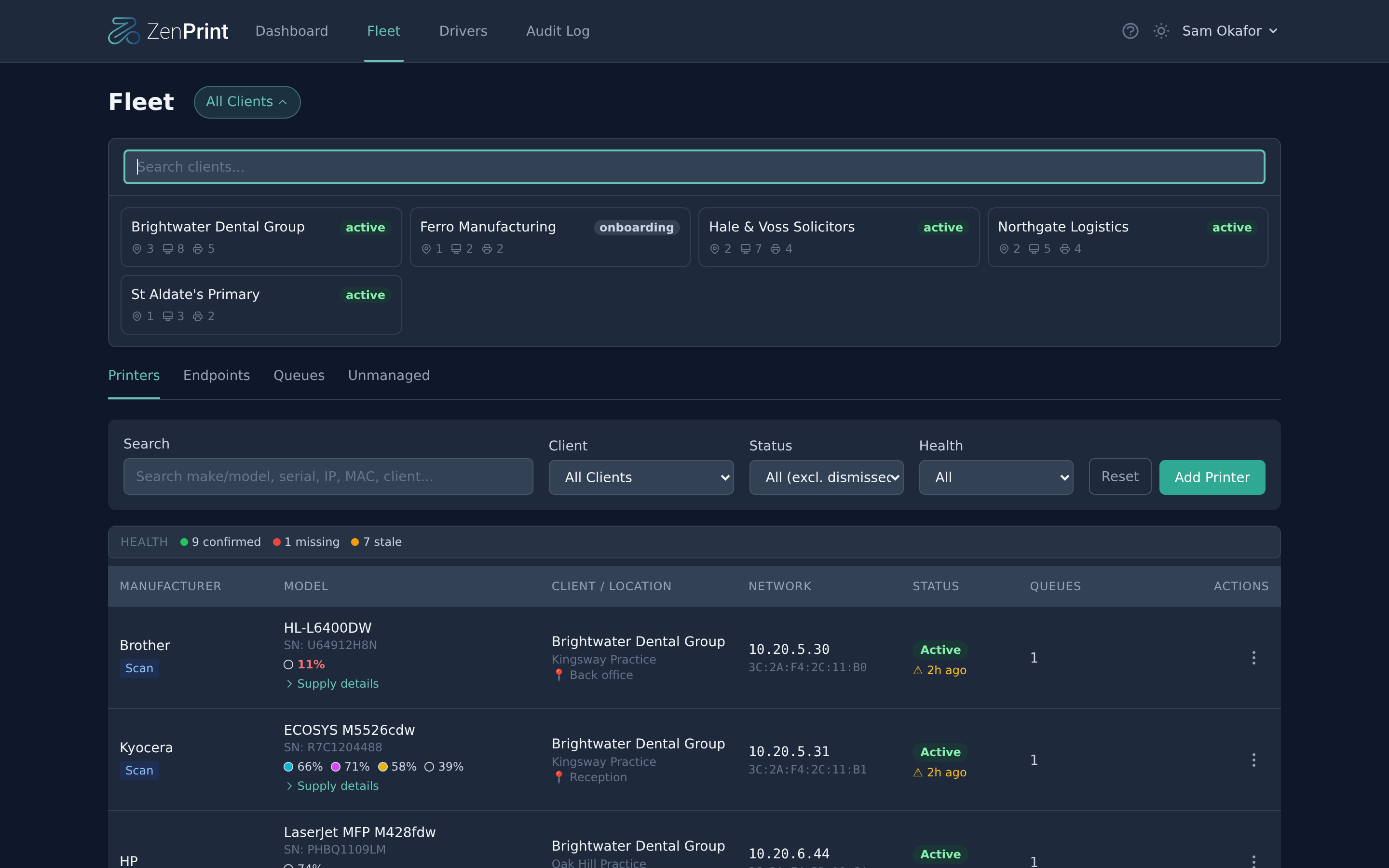The width and height of the screenshot is (1389, 868).
Task: Click the Brother row 2h ago warning
Action: (940, 670)
